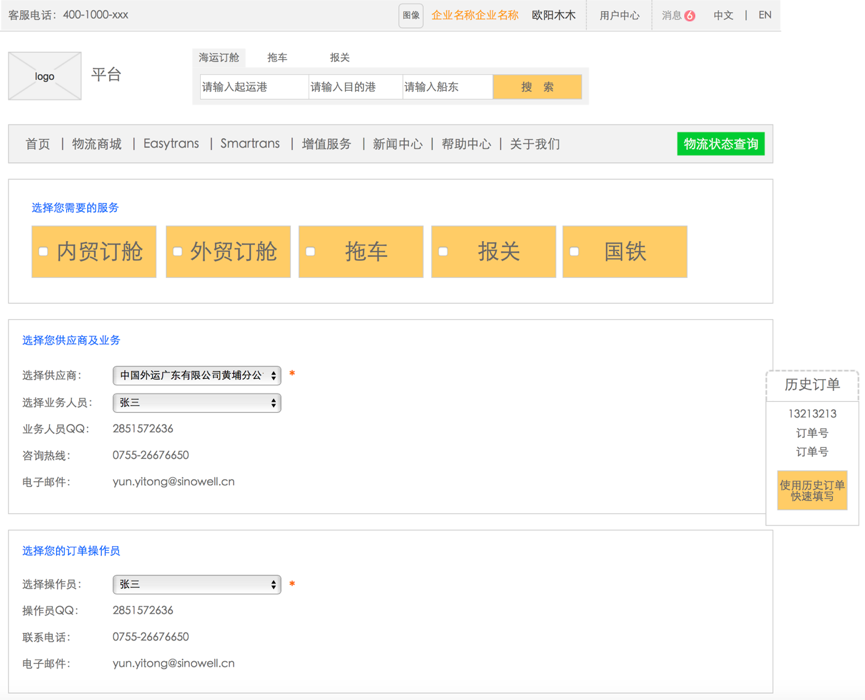Tick the 报关 service checkbox
Viewport: 865px width, 700px height.
(x=443, y=252)
